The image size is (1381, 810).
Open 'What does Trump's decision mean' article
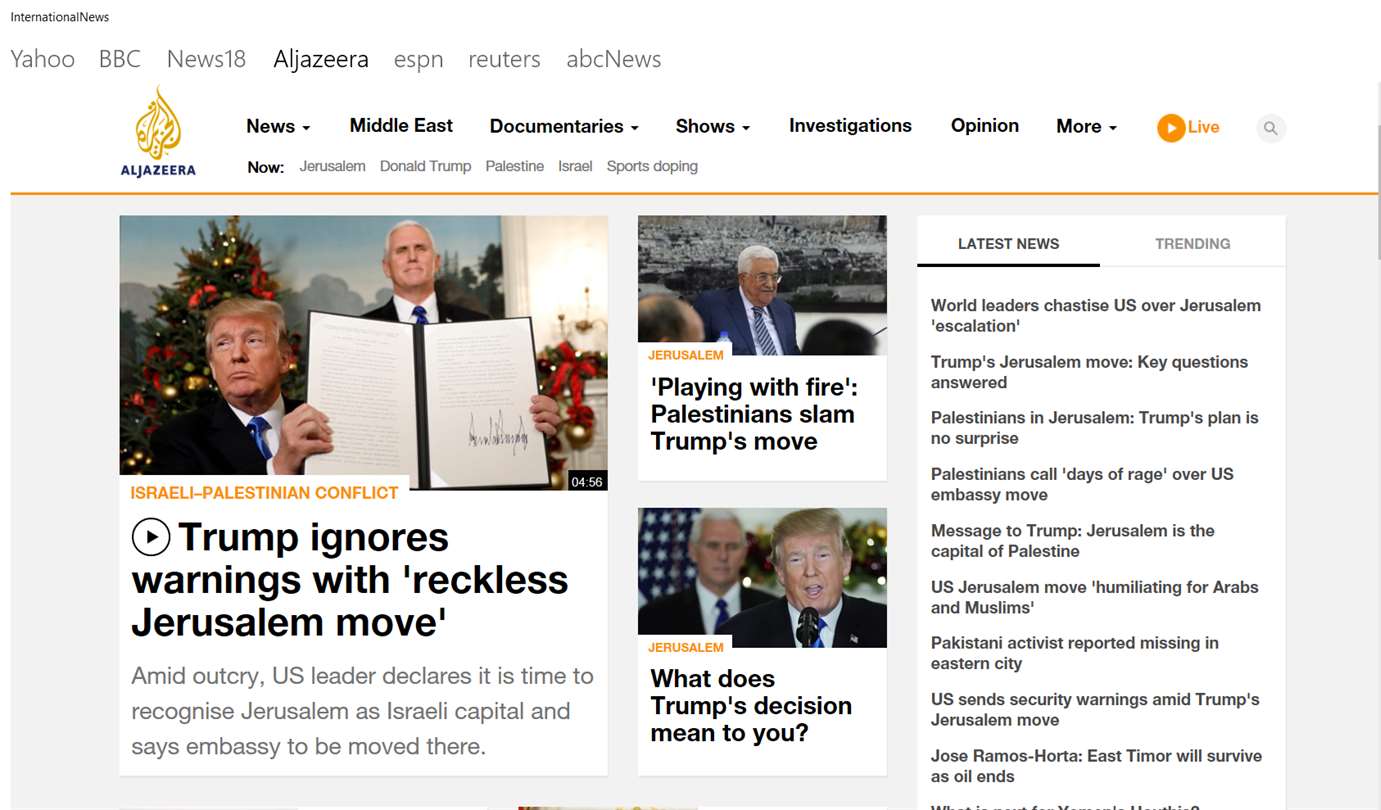[x=751, y=705]
